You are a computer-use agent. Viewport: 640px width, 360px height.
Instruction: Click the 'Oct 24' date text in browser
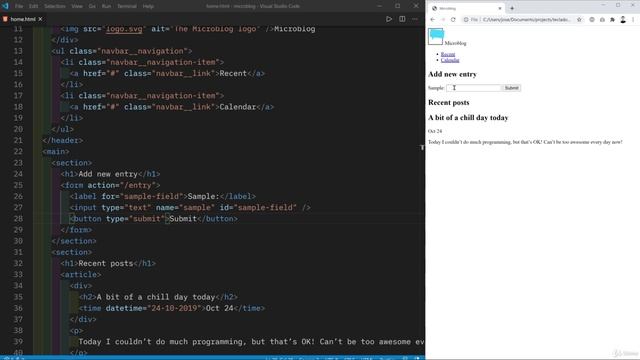(435, 131)
